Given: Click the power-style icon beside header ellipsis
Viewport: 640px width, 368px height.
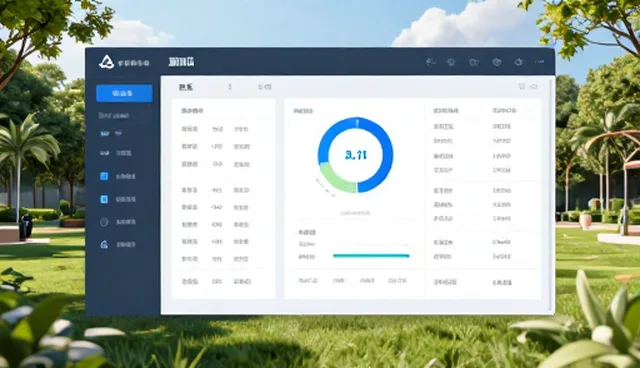Looking at the screenshot, I should click(x=519, y=62).
